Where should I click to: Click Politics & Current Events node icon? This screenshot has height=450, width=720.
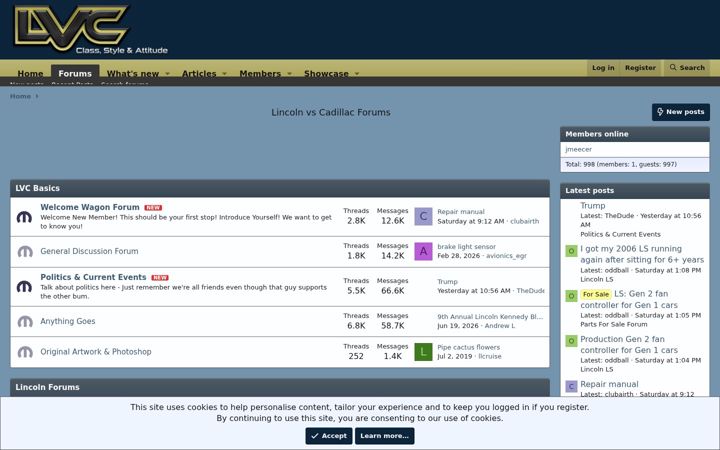pyautogui.click(x=24, y=287)
